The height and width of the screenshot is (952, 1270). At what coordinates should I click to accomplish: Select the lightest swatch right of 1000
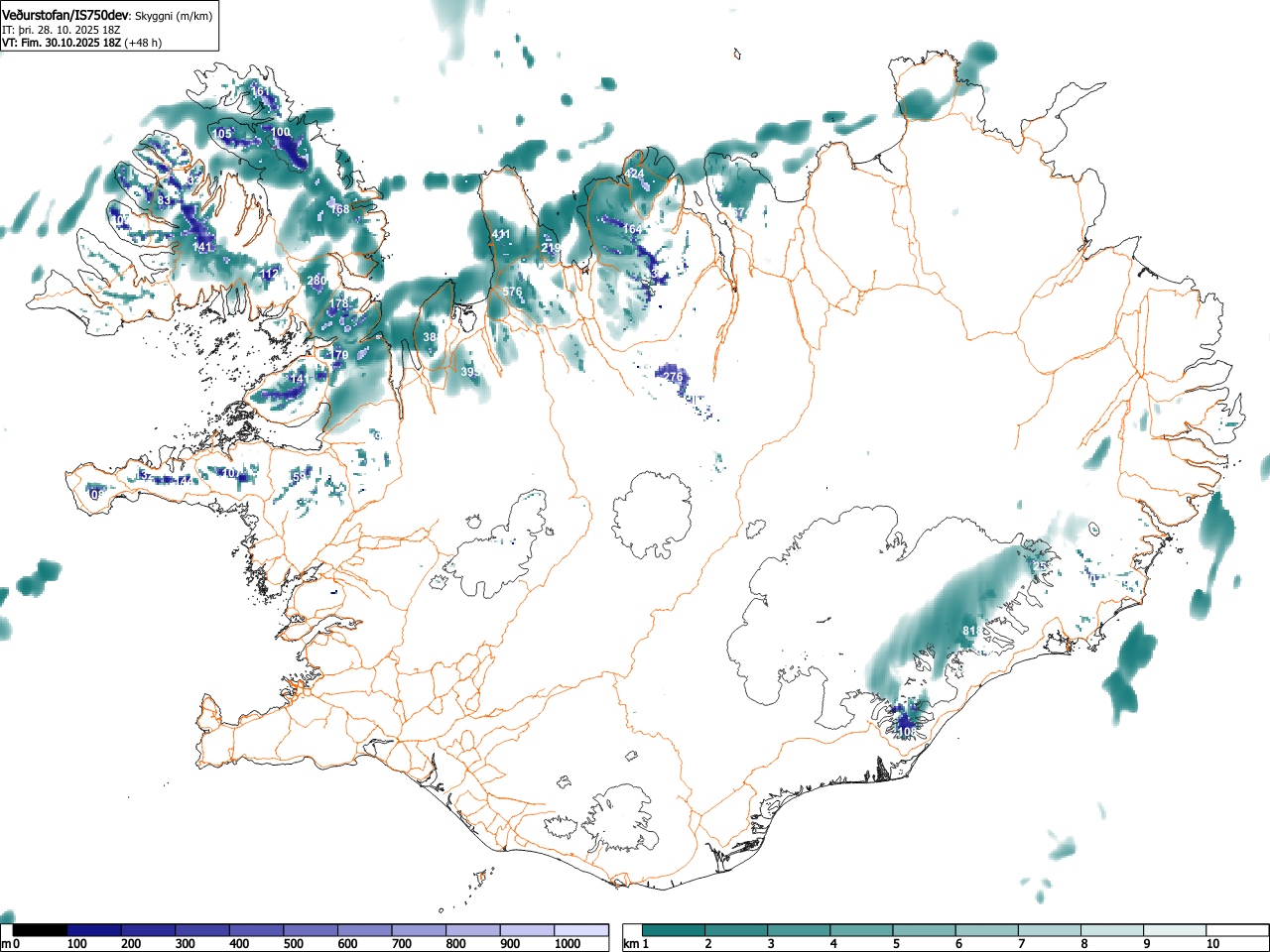coord(582,930)
